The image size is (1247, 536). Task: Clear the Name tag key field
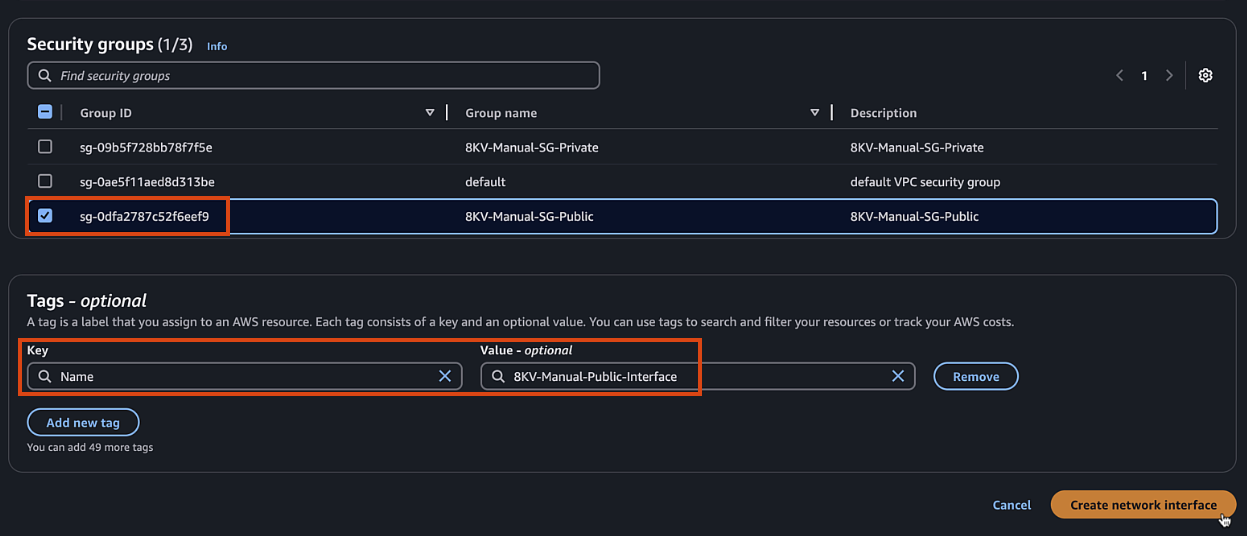(x=445, y=376)
